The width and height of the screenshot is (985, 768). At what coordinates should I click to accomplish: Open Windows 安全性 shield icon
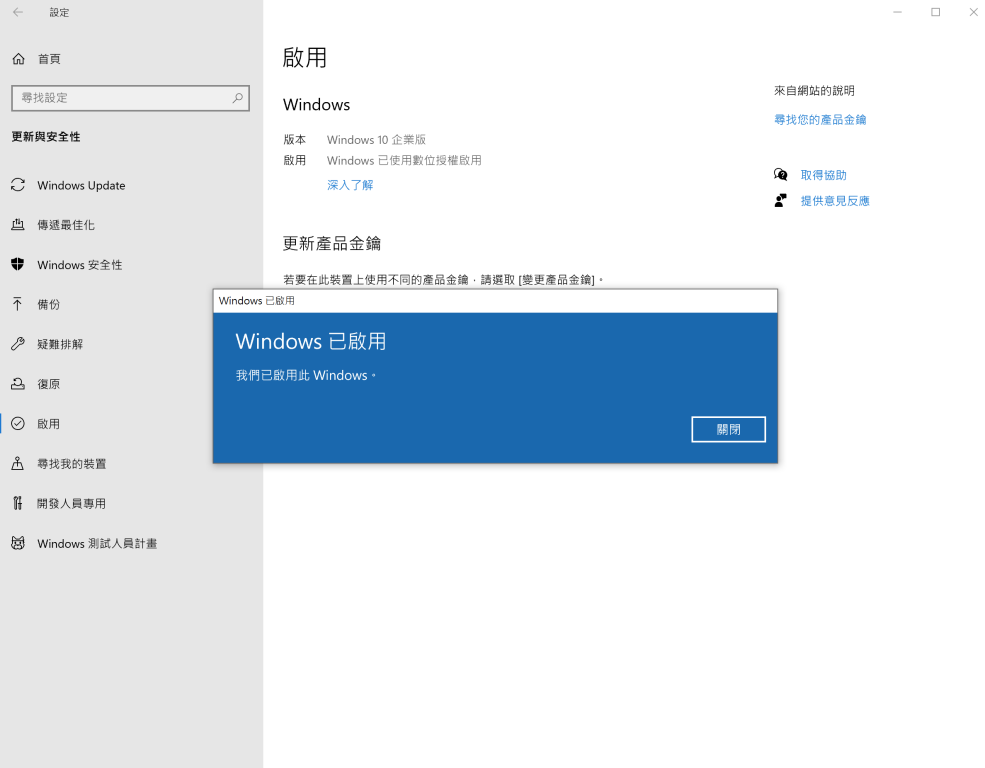pyautogui.click(x=18, y=265)
